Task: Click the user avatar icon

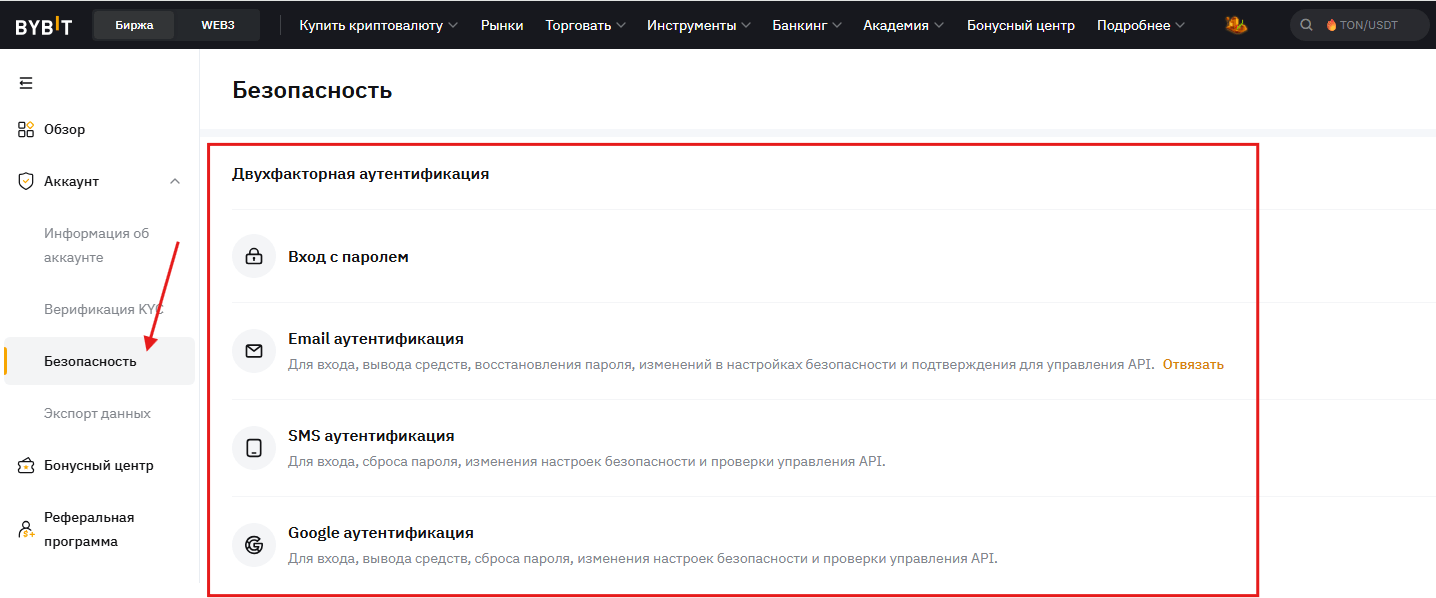Action: [x=1236, y=25]
